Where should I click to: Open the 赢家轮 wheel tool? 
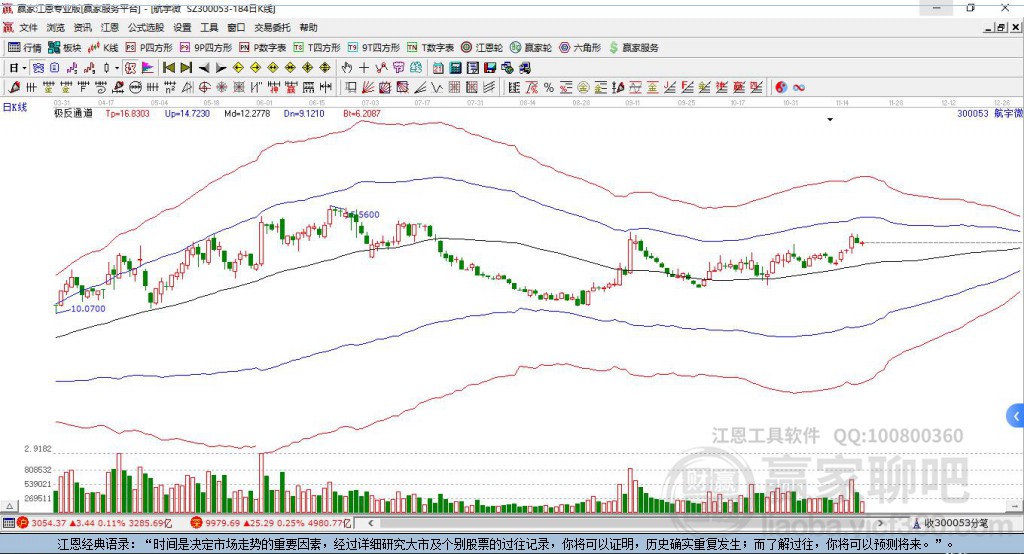coord(531,48)
